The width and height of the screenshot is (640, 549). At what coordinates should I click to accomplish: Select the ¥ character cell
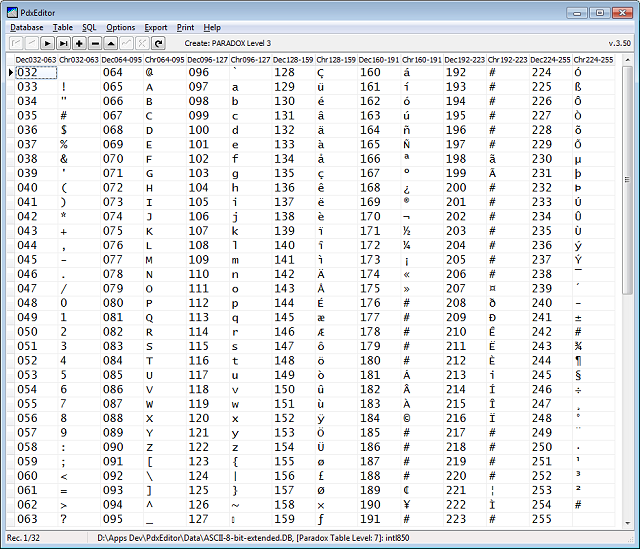[422, 505]
